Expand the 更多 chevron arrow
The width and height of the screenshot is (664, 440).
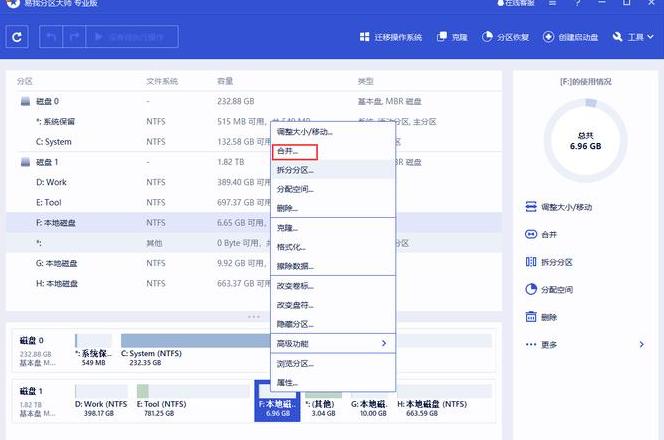coord(642,345)
